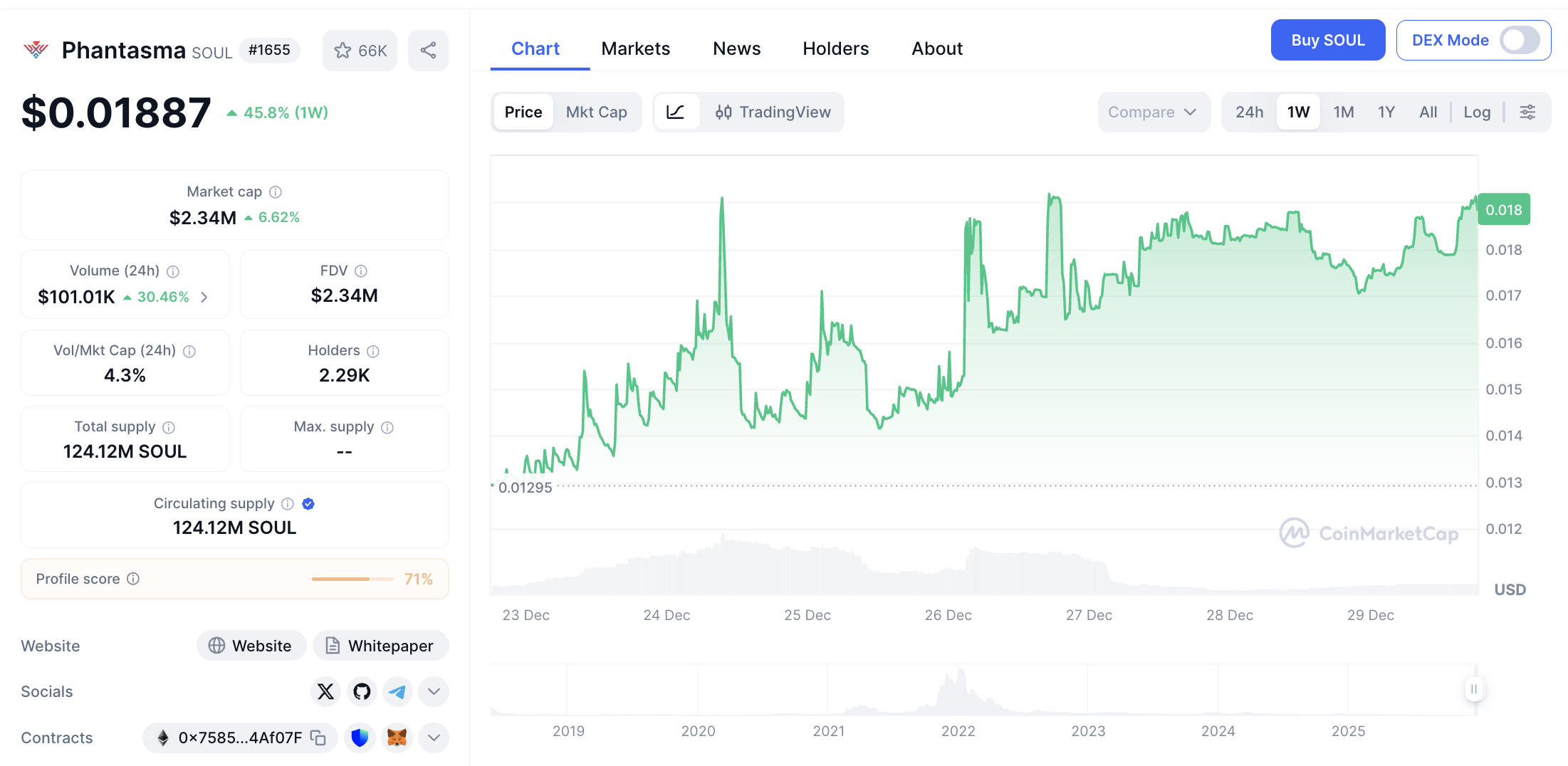Open the X (Twitter) social link

point(325,691)
